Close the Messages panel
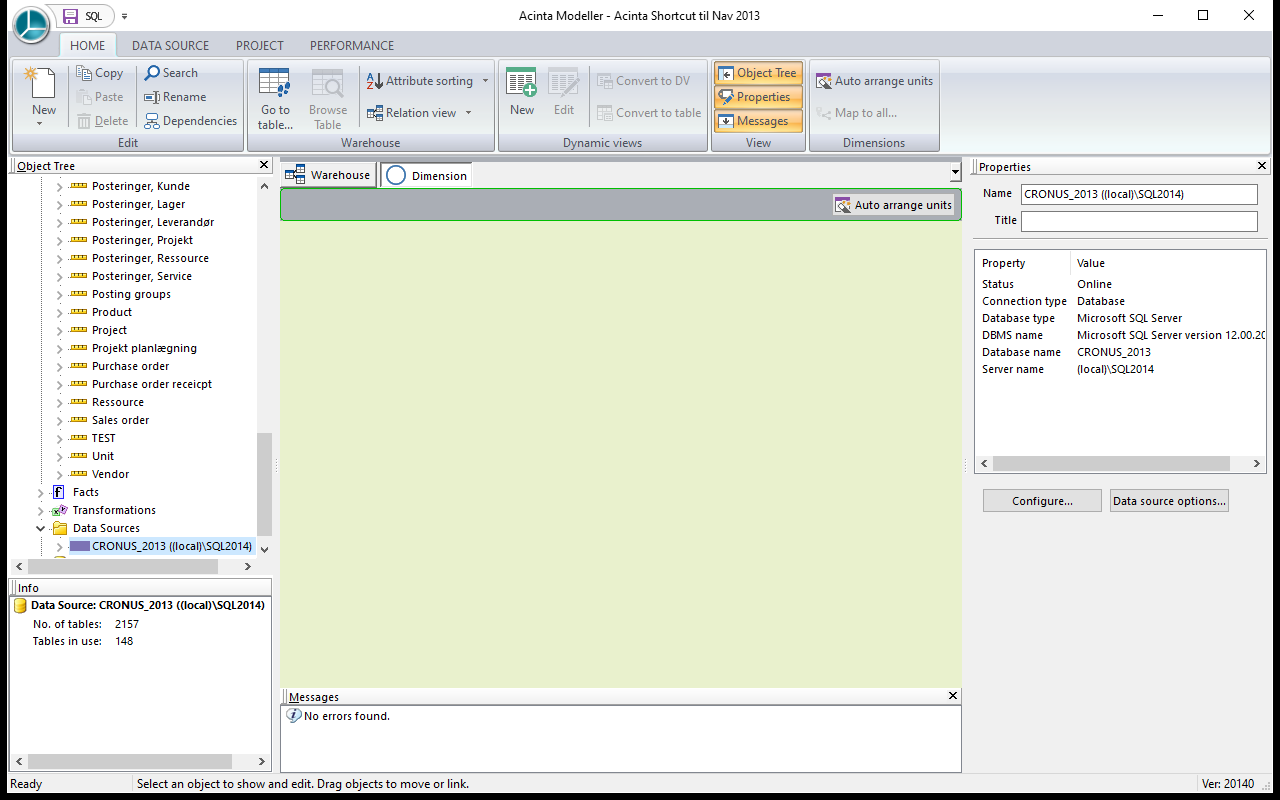This screenshot has width=1280, height=800. coord(953,696)
